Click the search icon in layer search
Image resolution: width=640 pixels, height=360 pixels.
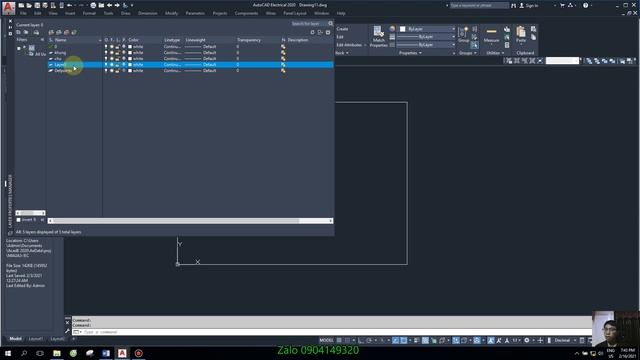[x=331, y=24]
